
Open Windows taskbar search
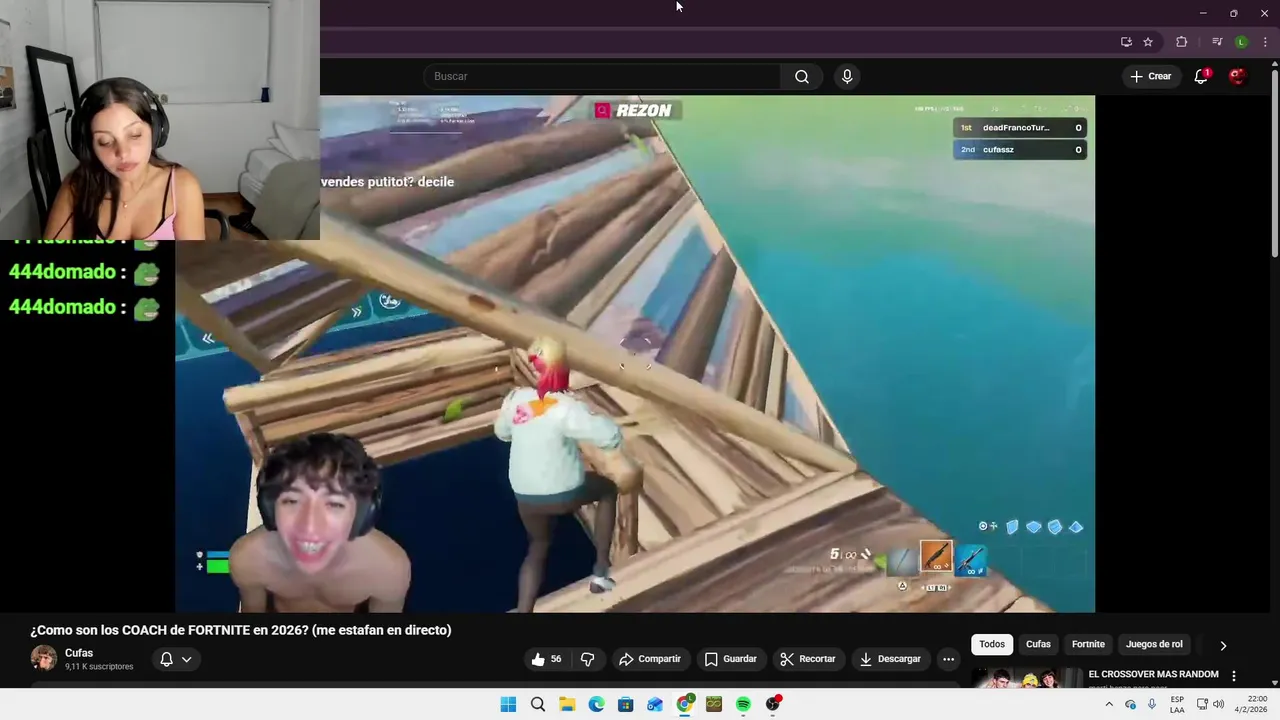click(538, 704)
